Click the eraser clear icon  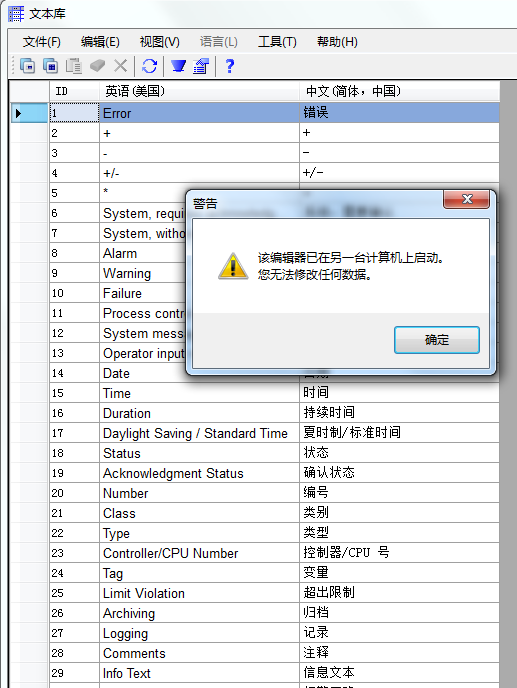(97, 66)
